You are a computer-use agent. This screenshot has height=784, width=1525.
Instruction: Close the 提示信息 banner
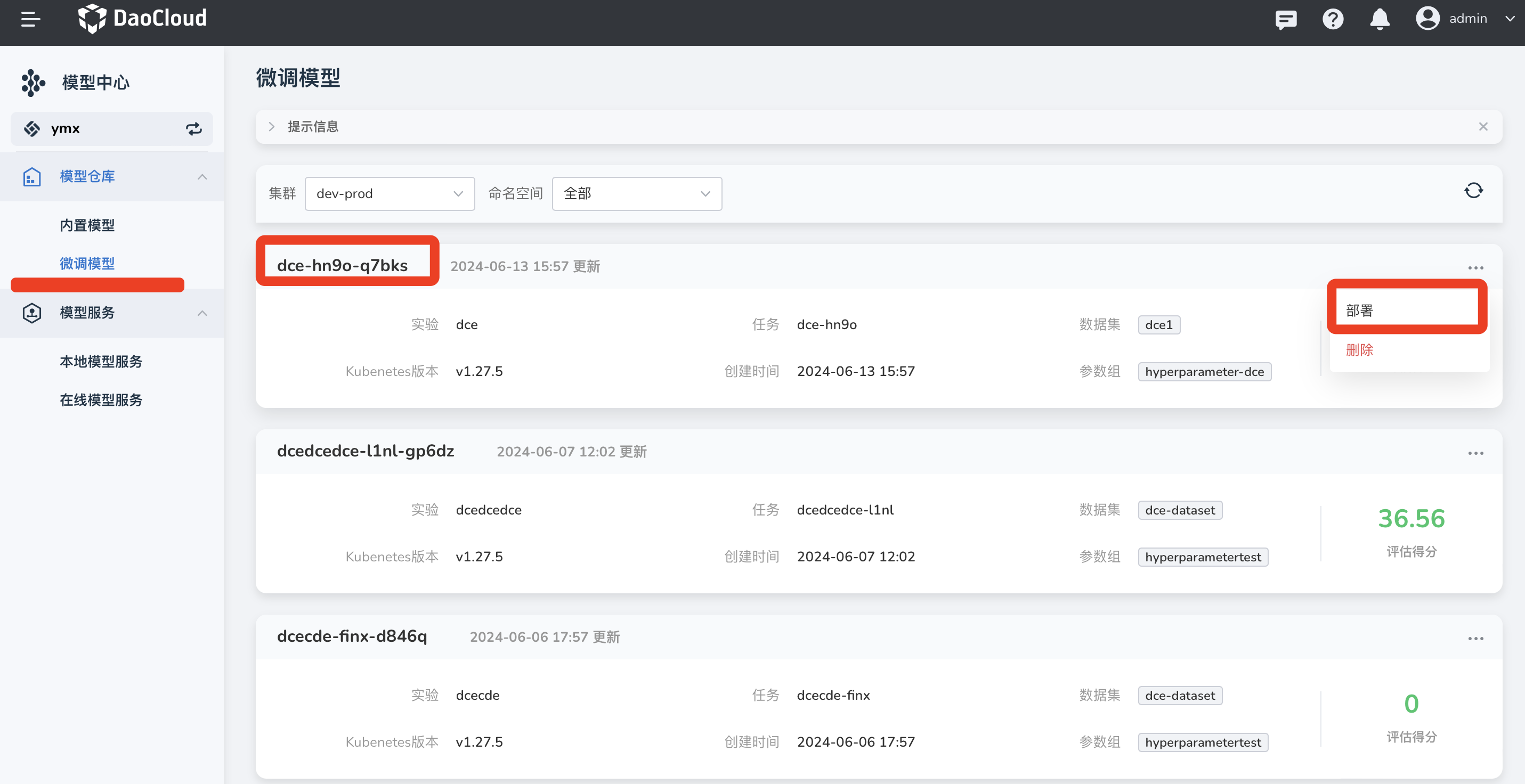(x=1483, y=127)
